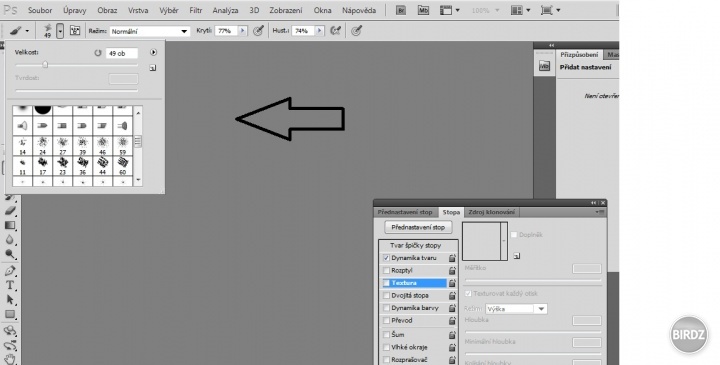This screenshot has height=365, width=720.
Task: Select the Gradient tool
Action: [x=10, y=225]
